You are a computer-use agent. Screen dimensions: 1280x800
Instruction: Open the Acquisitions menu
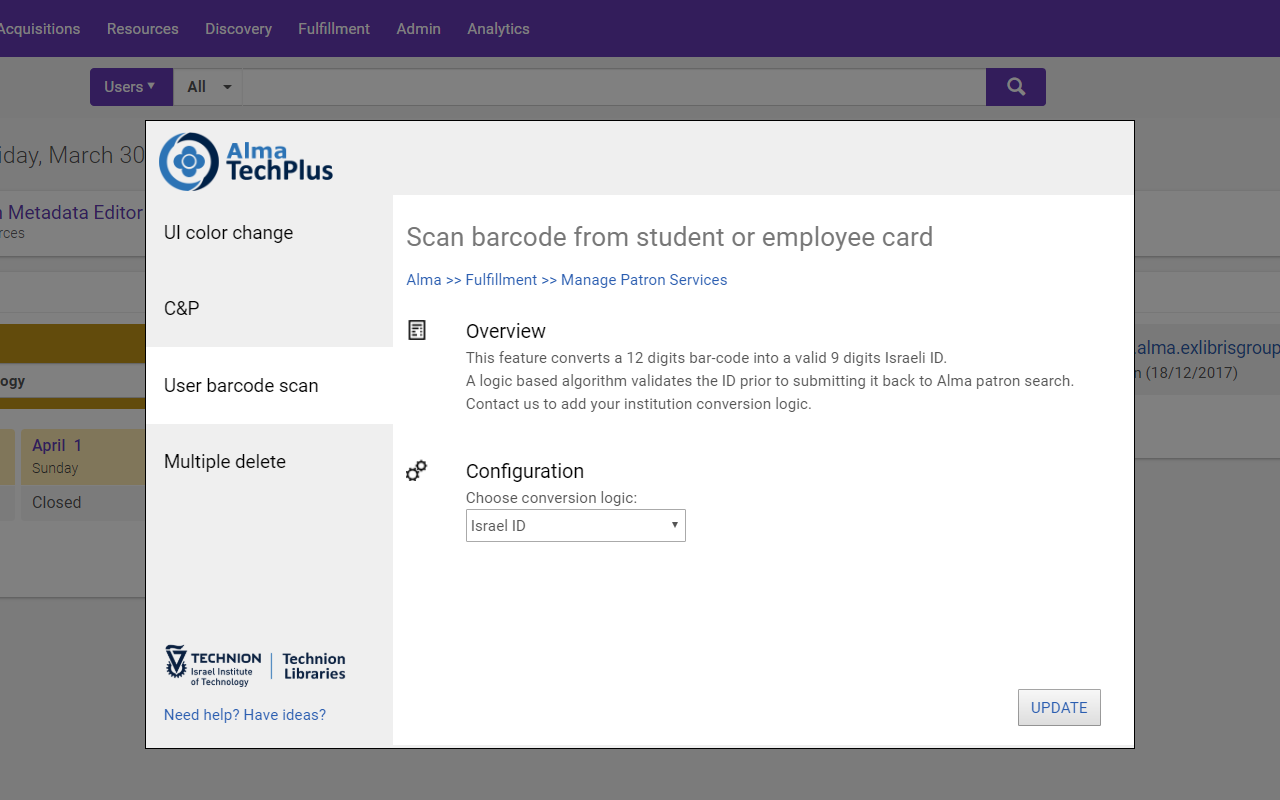click(x=39, y=29)
